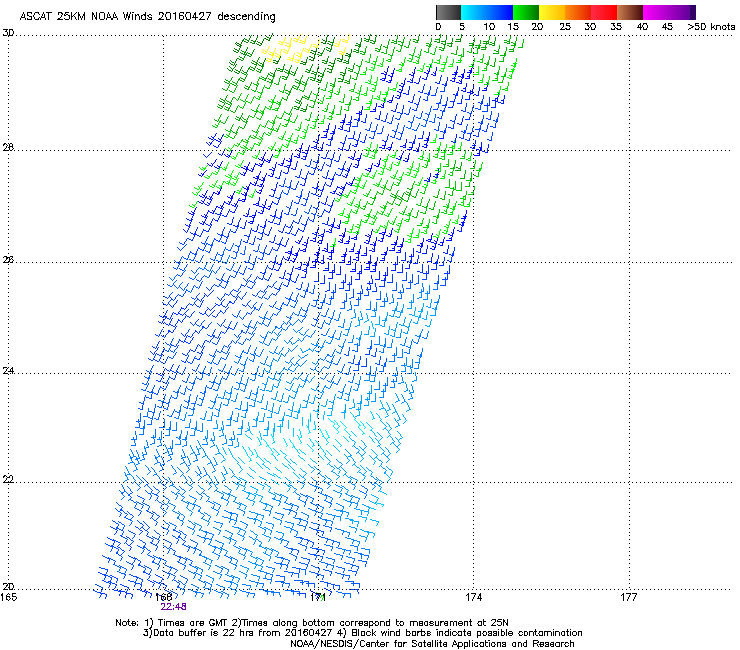Image resolution: width=740 pixels, height=650 pixels.
Task: Click the '>50 knots' legend label
Action: (711, 26)
